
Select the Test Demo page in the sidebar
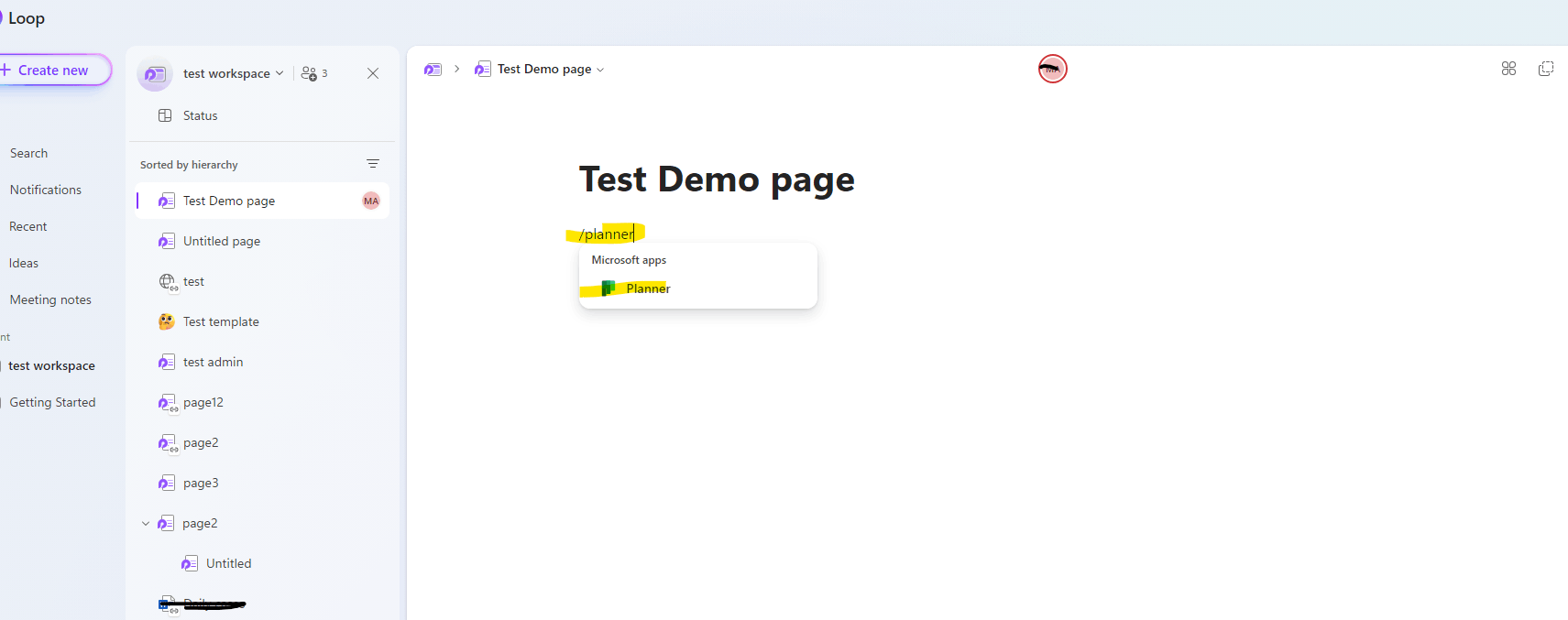click(x=262, y=201)
